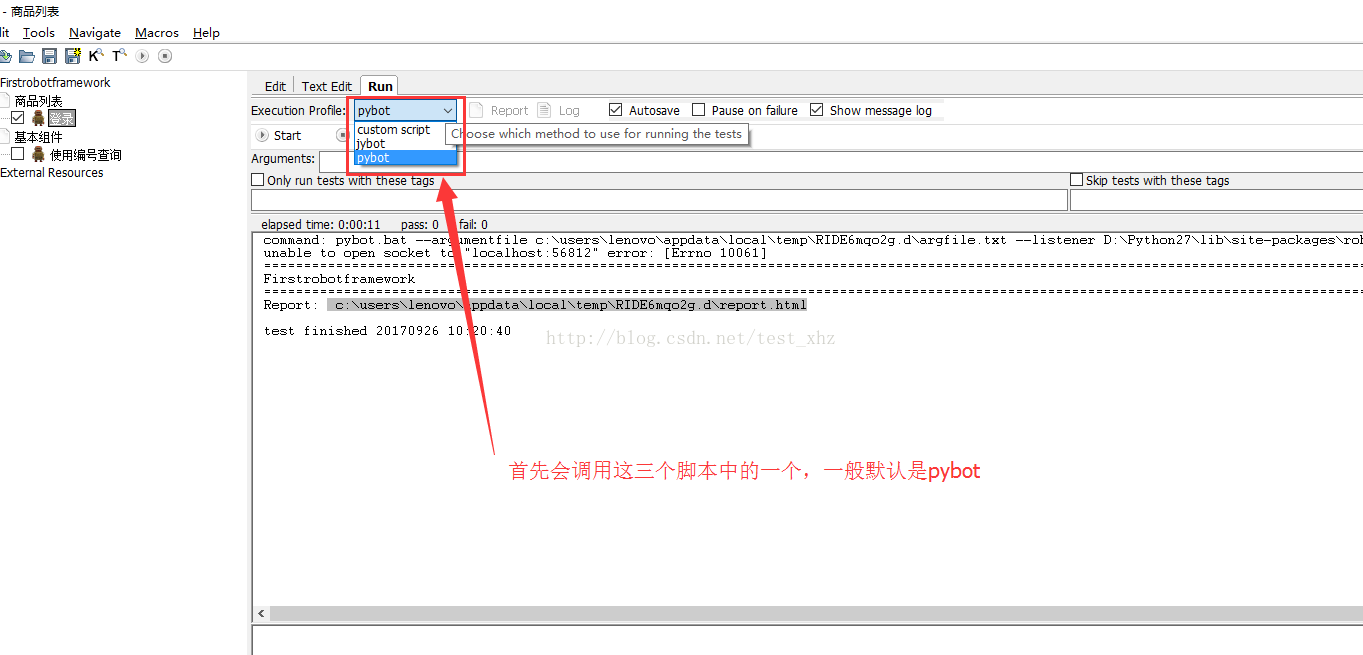Click the include tags input field
Image resolution: width=1363 pixels, height=655 pixels.
click(x=659, y=200)
